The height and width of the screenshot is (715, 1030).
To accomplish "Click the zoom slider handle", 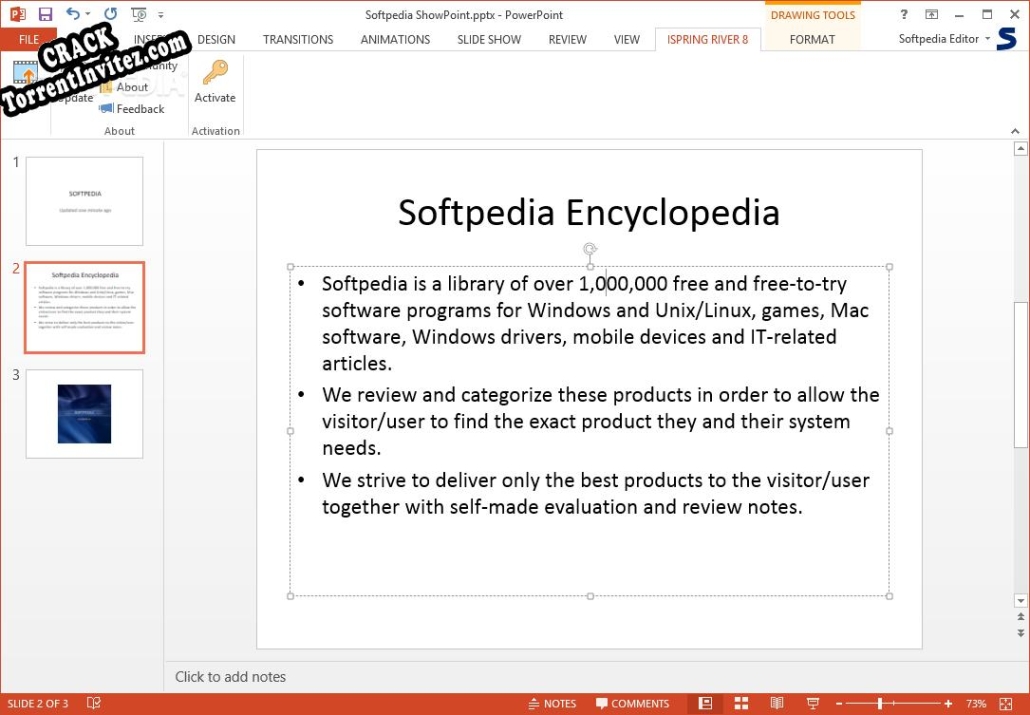I will (x=880, y=704).
